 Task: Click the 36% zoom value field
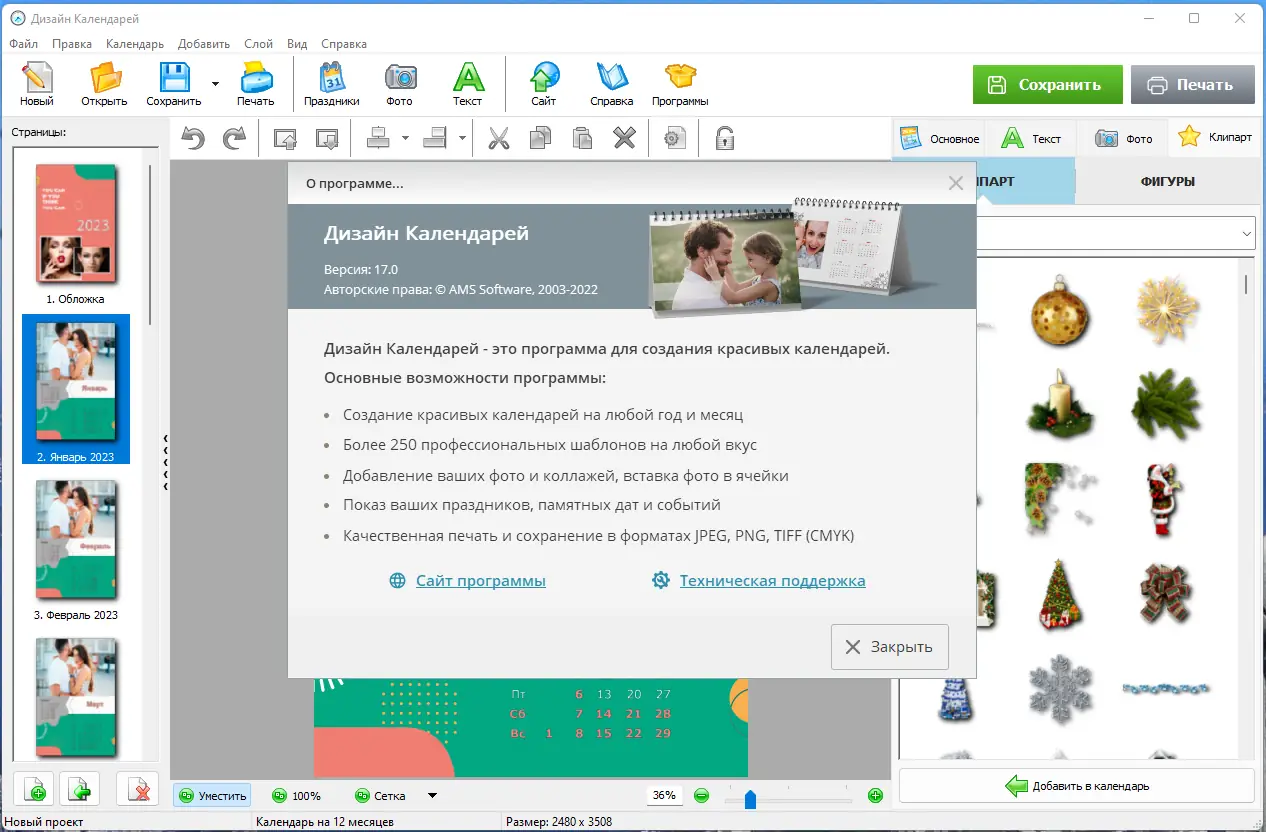click(664, 796)
